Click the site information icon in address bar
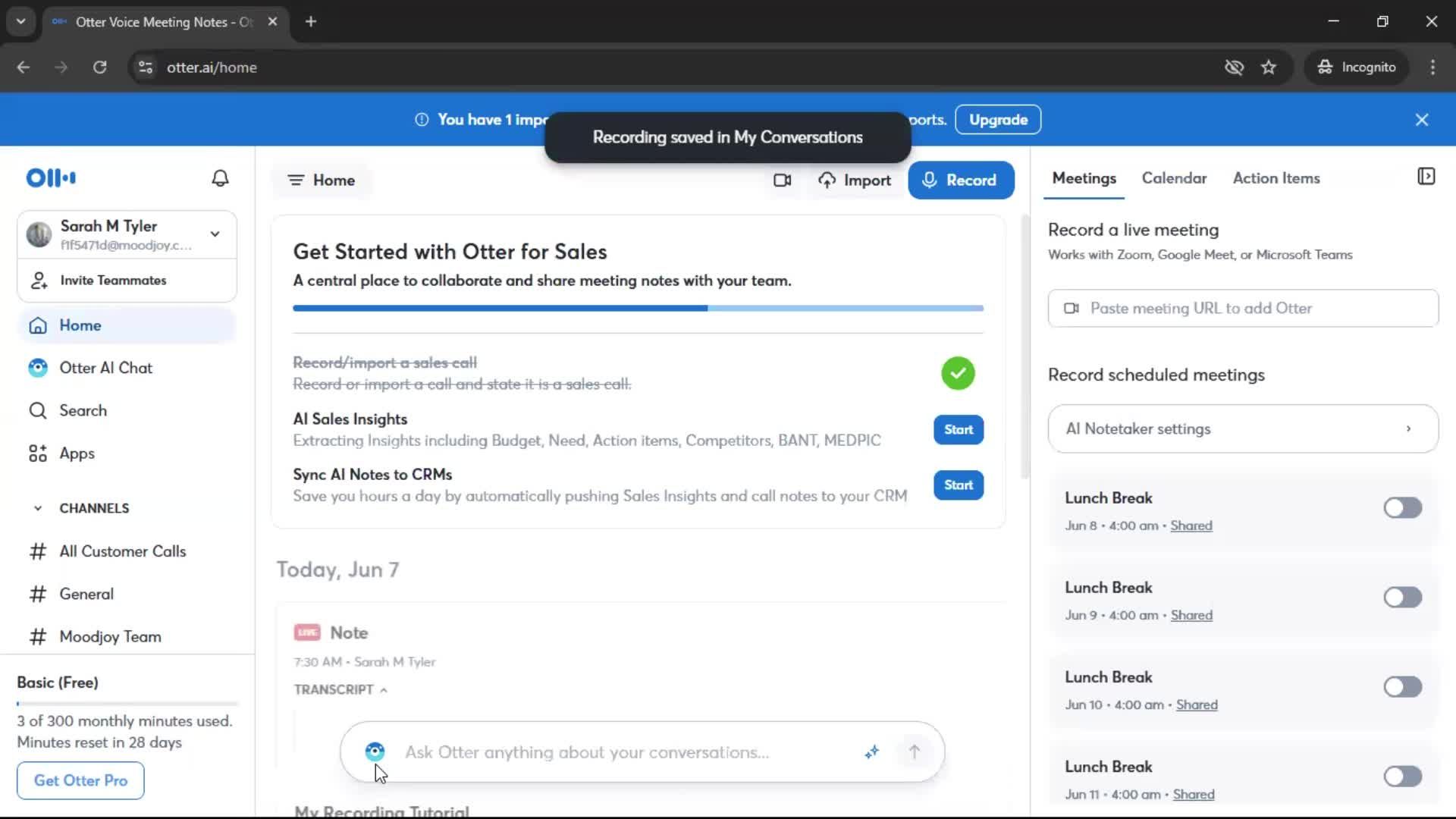This screenshot has height=819, width=1456. click(x=145, y=67)
